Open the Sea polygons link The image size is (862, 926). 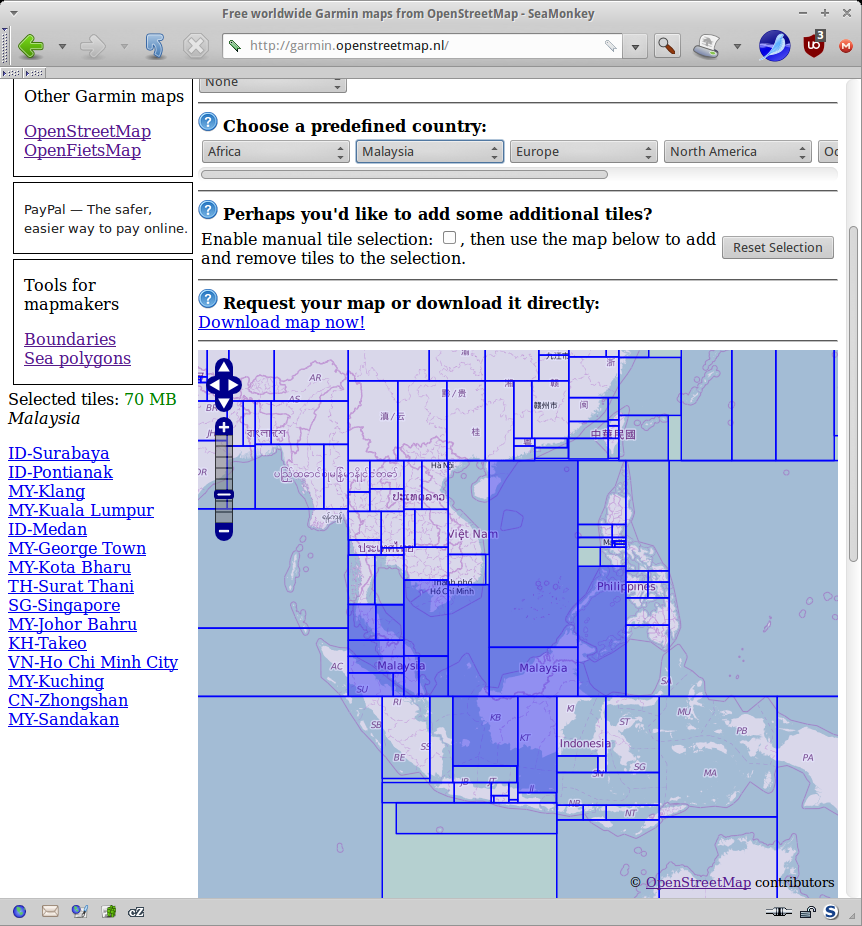tap(77, 358)
